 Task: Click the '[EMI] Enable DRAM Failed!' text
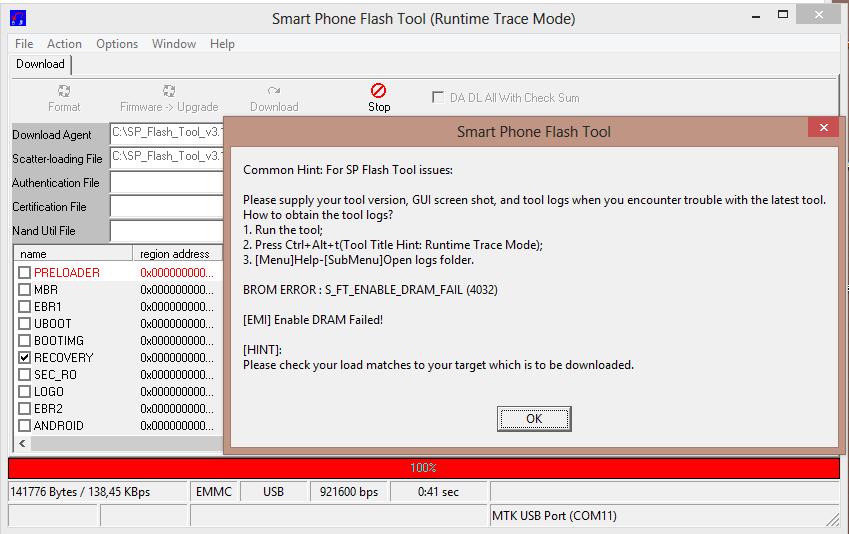click(313, 320)
